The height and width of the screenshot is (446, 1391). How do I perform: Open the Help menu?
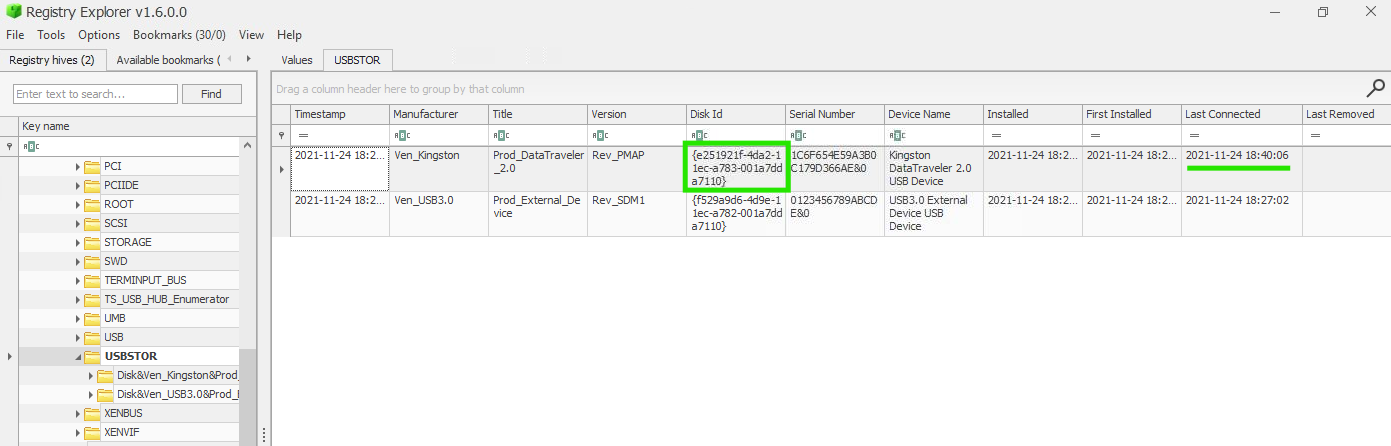pos(289,35)
